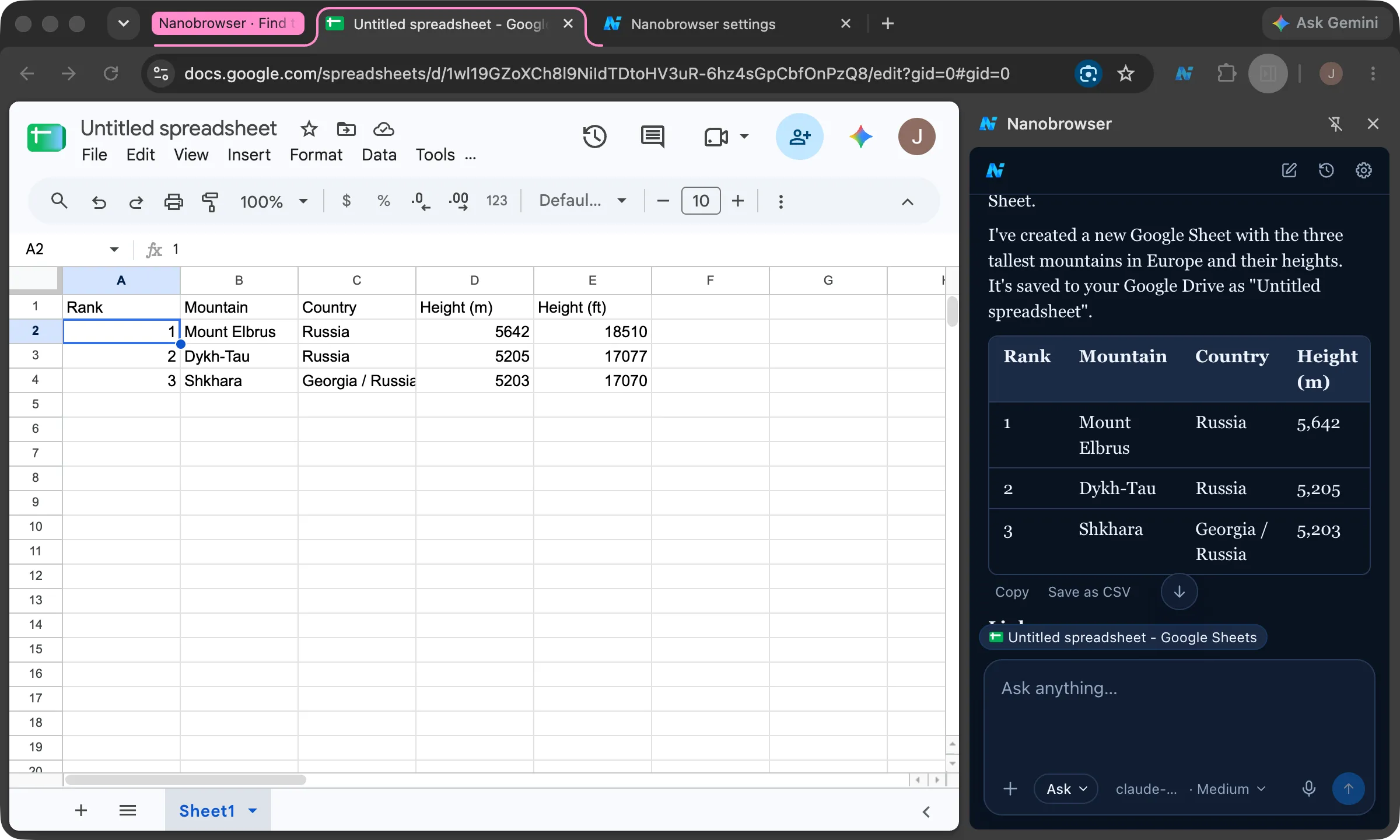Screen dimensions: 1400x840
Task: Add a new sheet with plus icon
Action: (81, 810)
